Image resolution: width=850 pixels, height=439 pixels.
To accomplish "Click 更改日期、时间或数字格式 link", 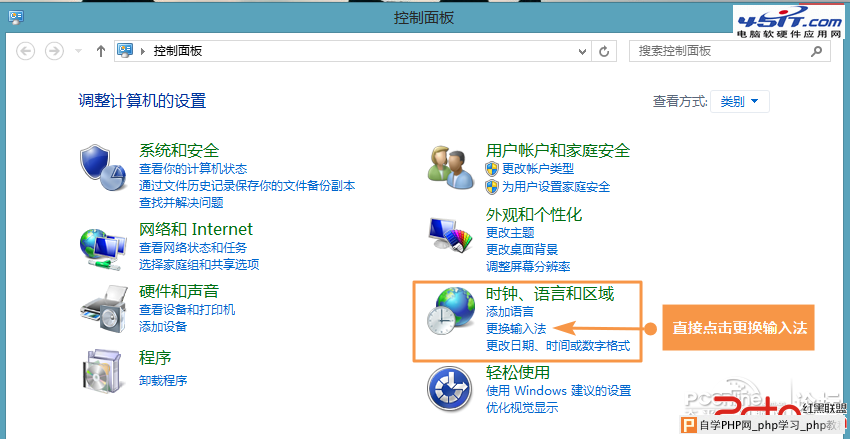I will click(557, 345).
